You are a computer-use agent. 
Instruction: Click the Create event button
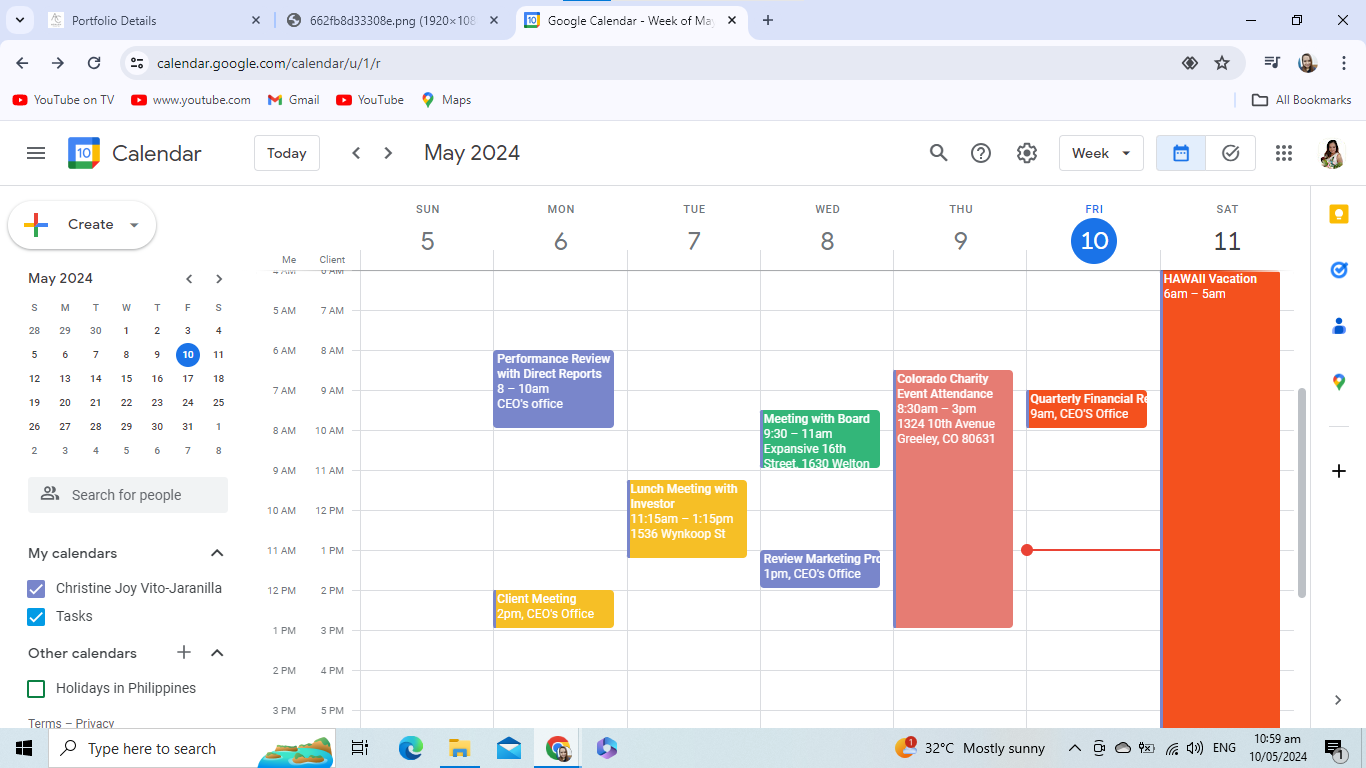pyautogui.click(x=82, y=225)
